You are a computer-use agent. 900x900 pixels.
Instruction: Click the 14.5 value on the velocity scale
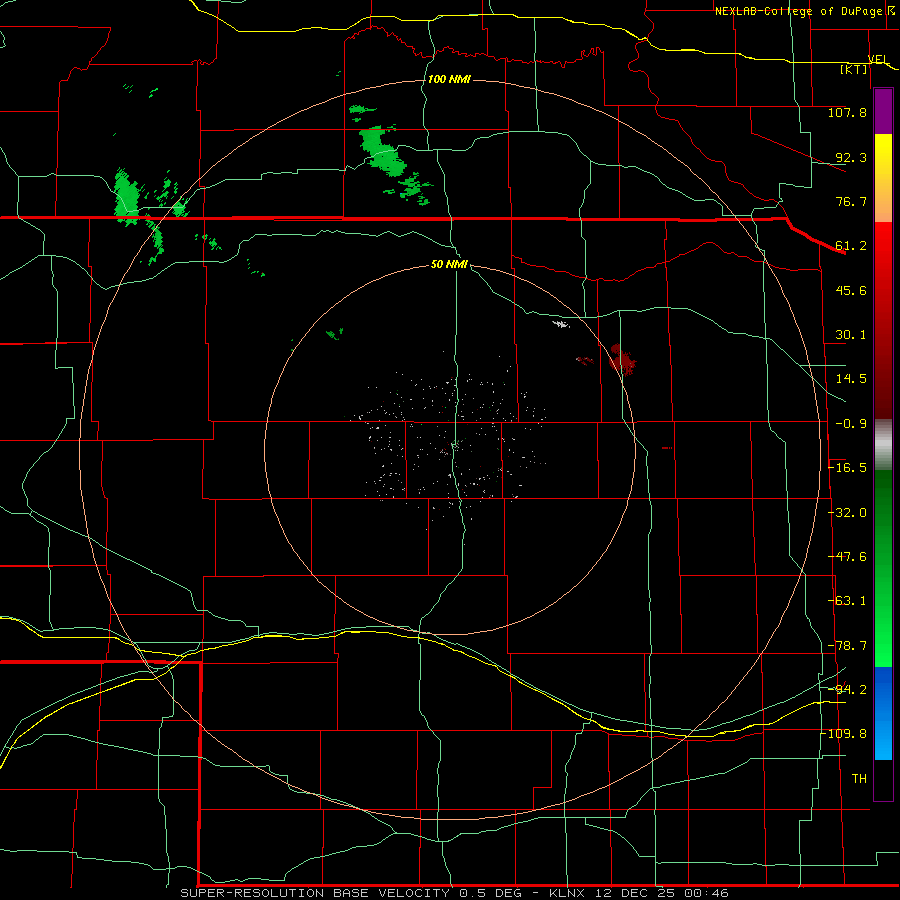(x=851, y=379)
